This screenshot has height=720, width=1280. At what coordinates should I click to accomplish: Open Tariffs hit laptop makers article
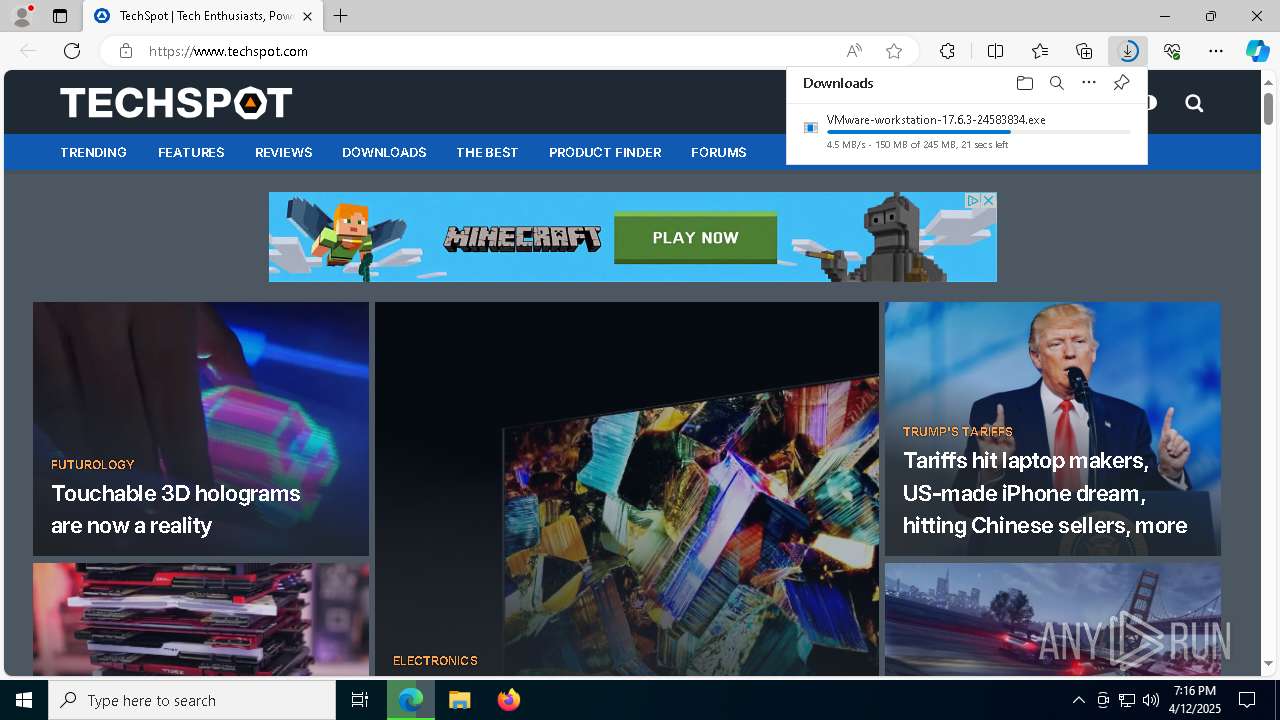(1045, 493)
